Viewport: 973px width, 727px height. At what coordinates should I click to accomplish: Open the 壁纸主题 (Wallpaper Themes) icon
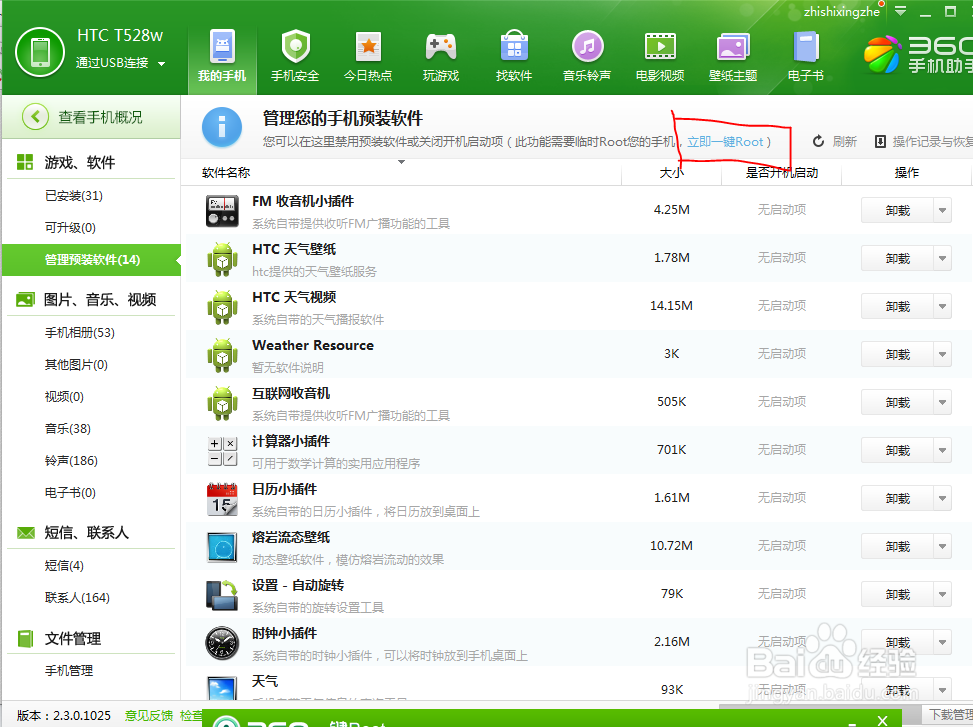click(x=732, y=52)
